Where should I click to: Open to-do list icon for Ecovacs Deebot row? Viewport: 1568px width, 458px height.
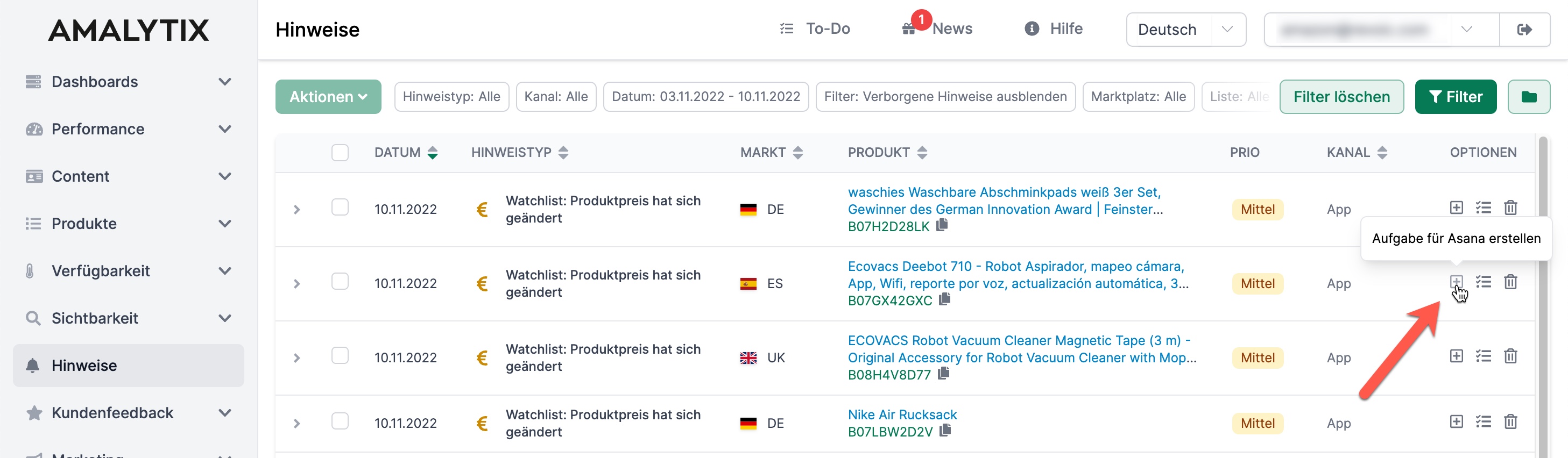point(1484,282)
